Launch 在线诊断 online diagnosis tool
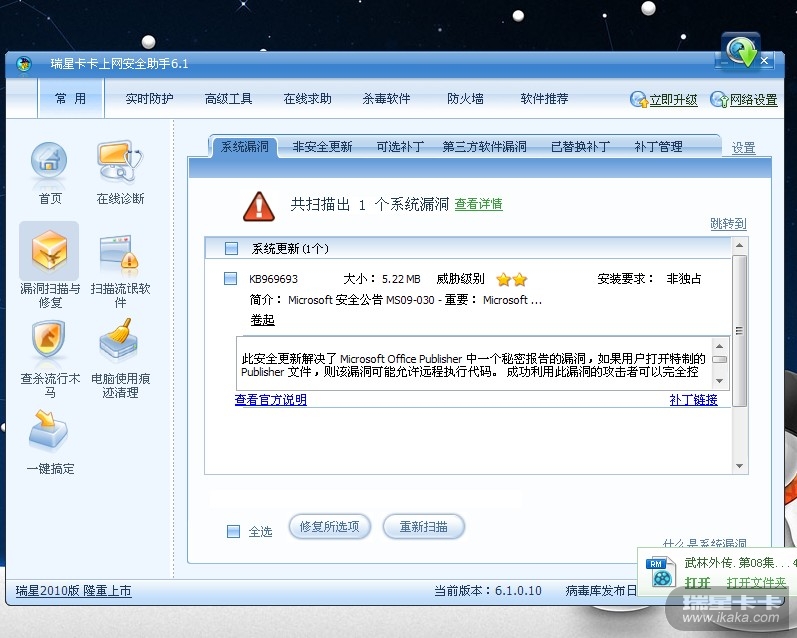Viewport: 797px width, 638px height. (120, 162)
